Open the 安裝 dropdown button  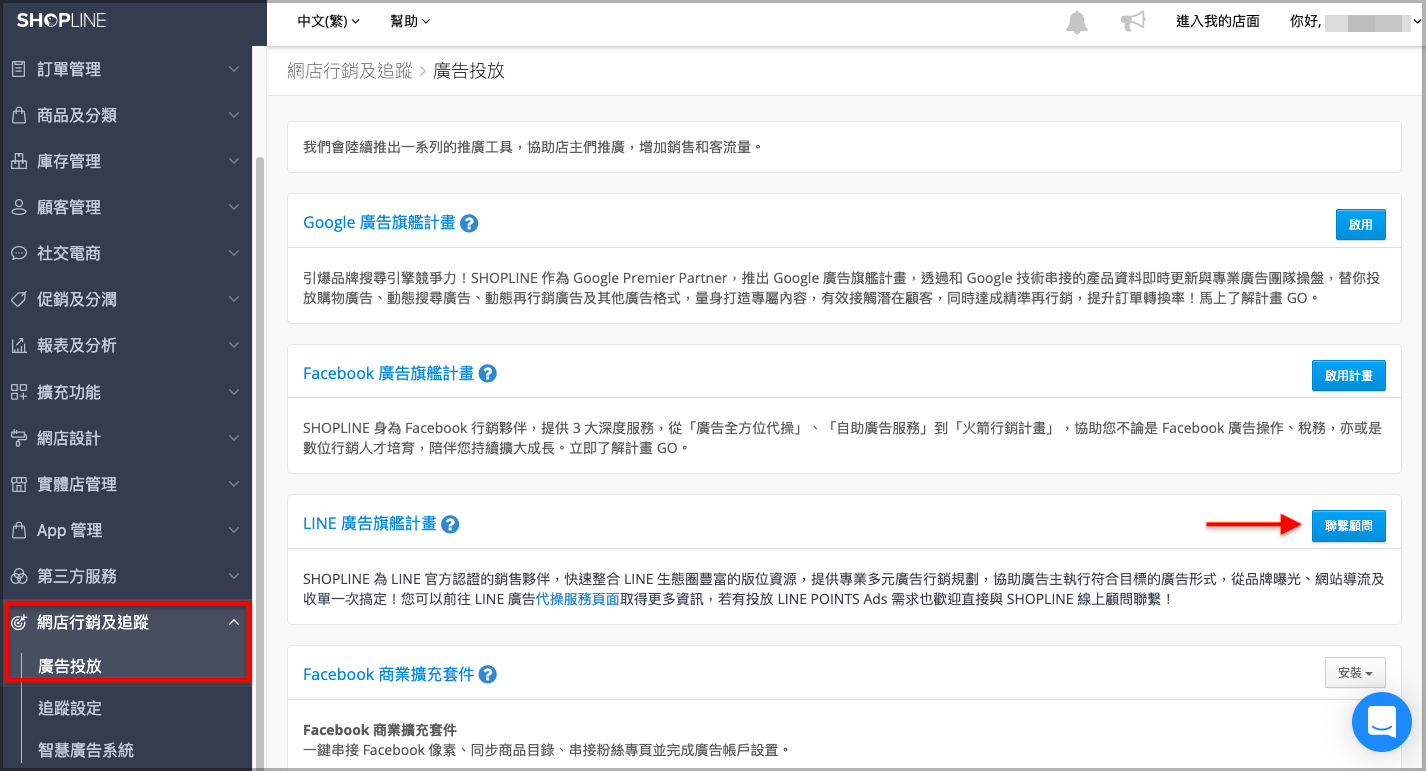[x=1355, y=673]
